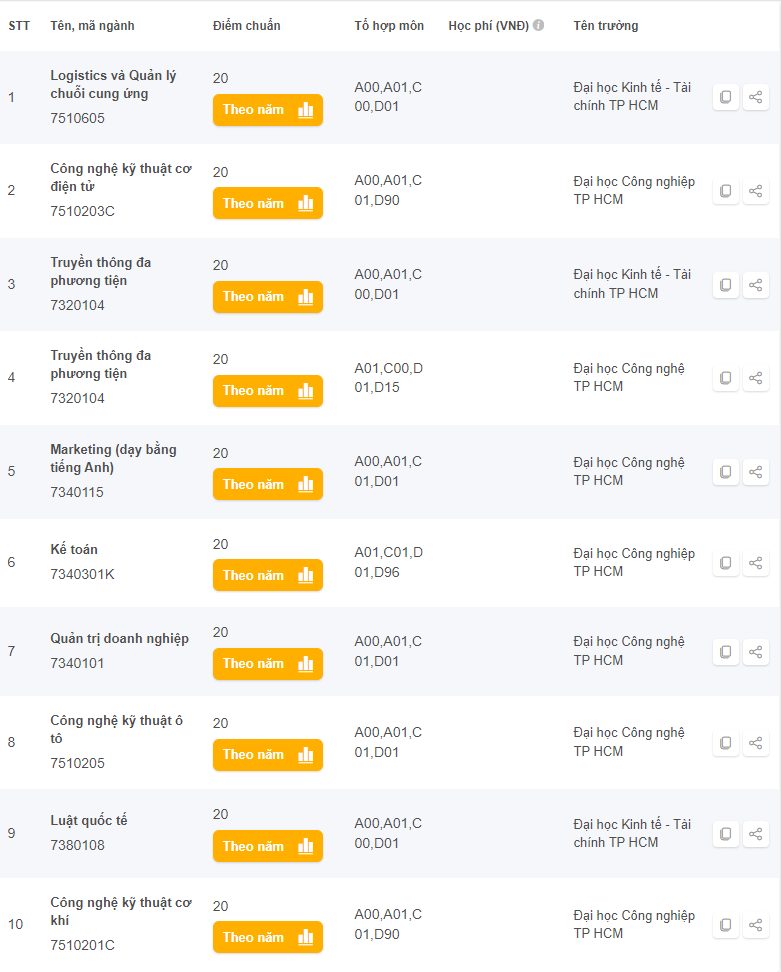Click the copy icon in row 2

coord(726,191)
